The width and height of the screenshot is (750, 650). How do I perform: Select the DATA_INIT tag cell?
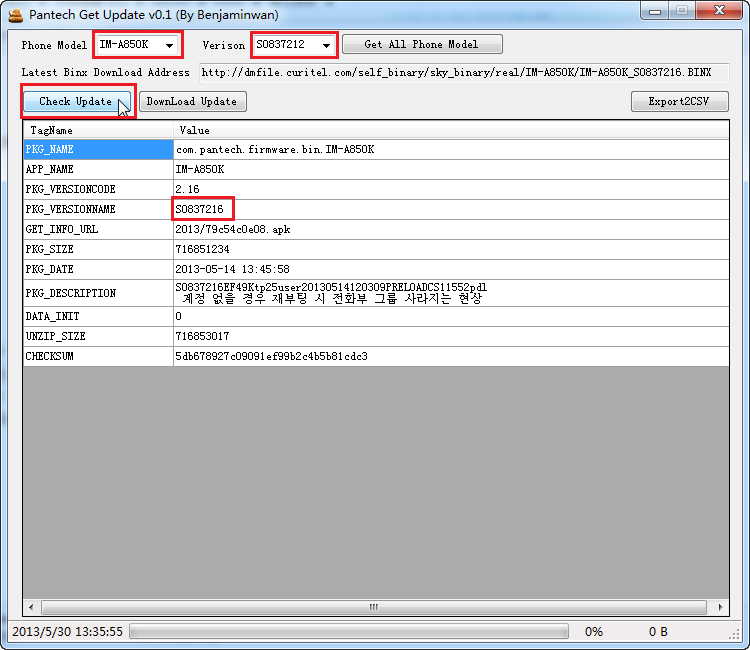(98, 316)
